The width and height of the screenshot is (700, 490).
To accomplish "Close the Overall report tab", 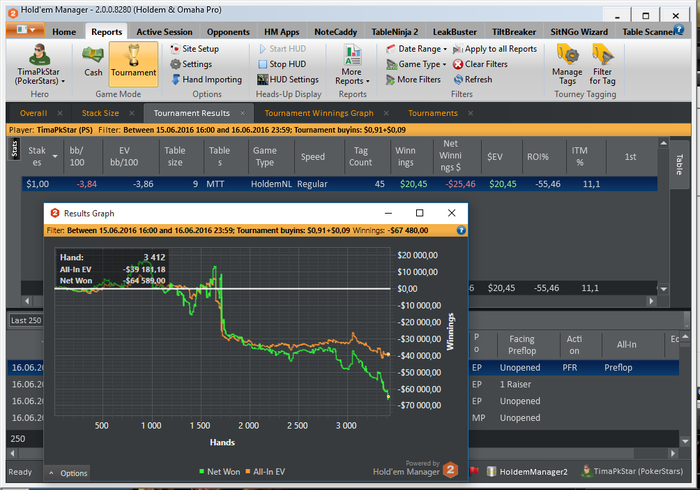I will 60,113.
